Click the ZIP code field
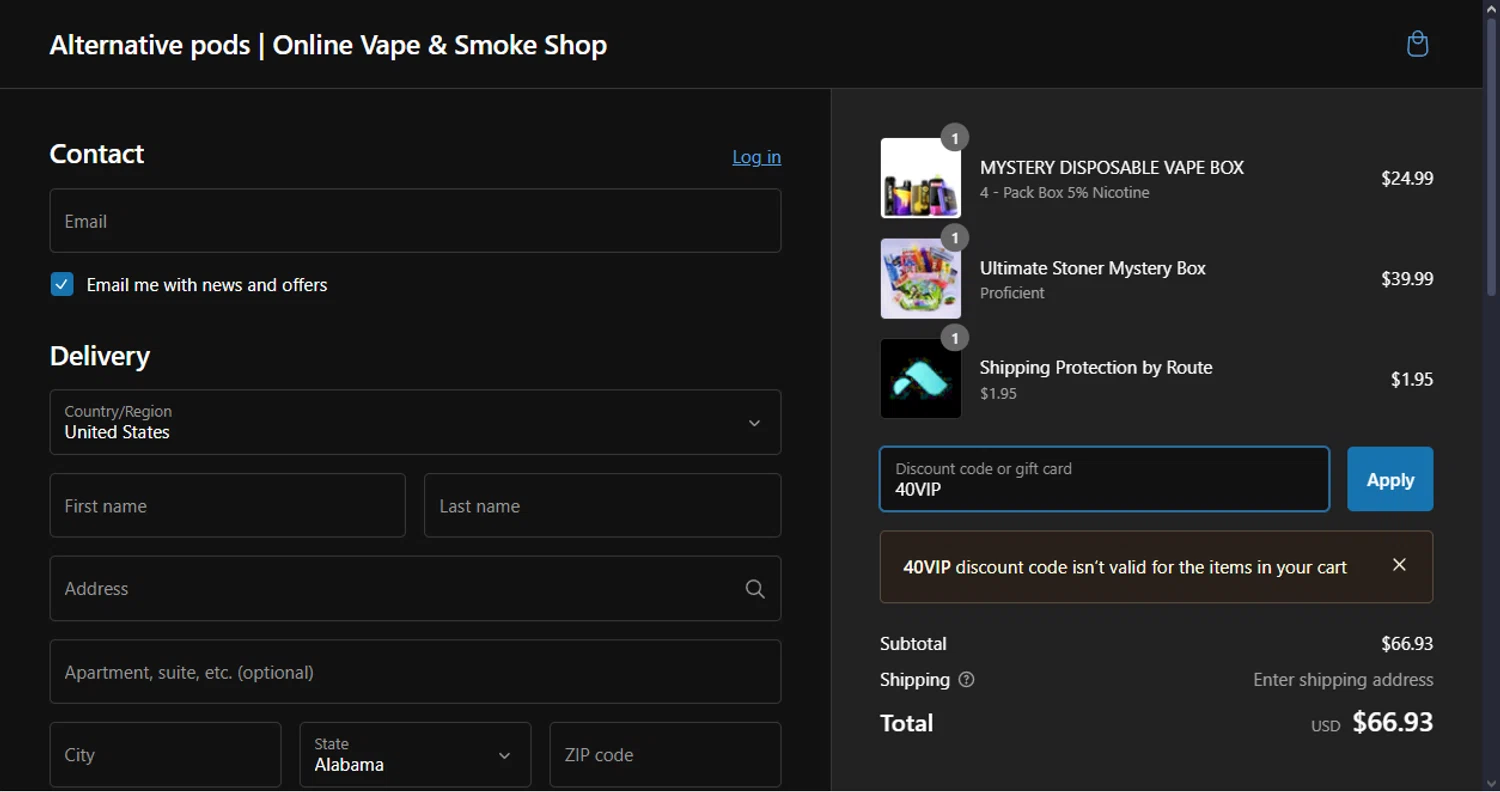1500x792 pixels. pos(665,755)
